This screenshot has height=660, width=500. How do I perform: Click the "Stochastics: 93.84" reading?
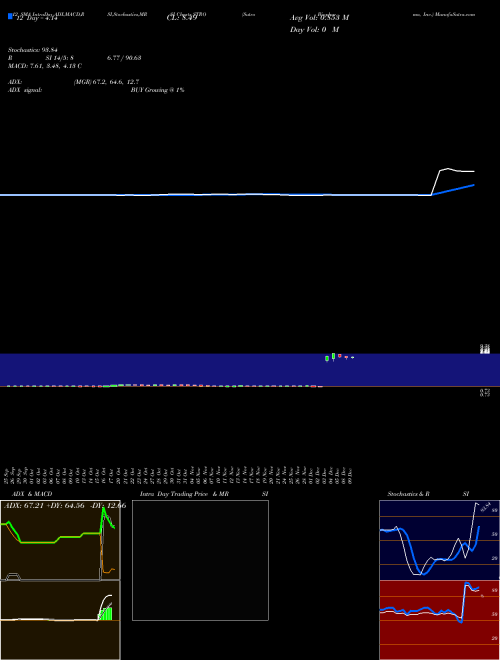coord(33,50)
